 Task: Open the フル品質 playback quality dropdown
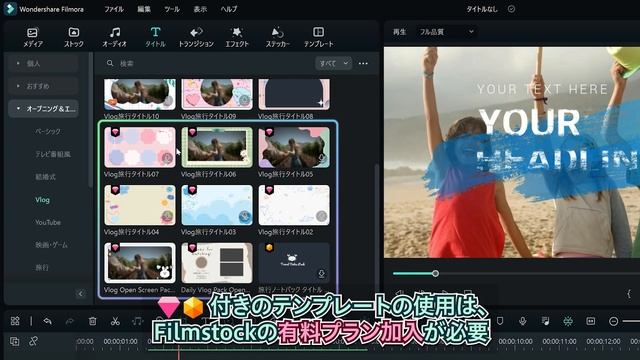point(447,31)
